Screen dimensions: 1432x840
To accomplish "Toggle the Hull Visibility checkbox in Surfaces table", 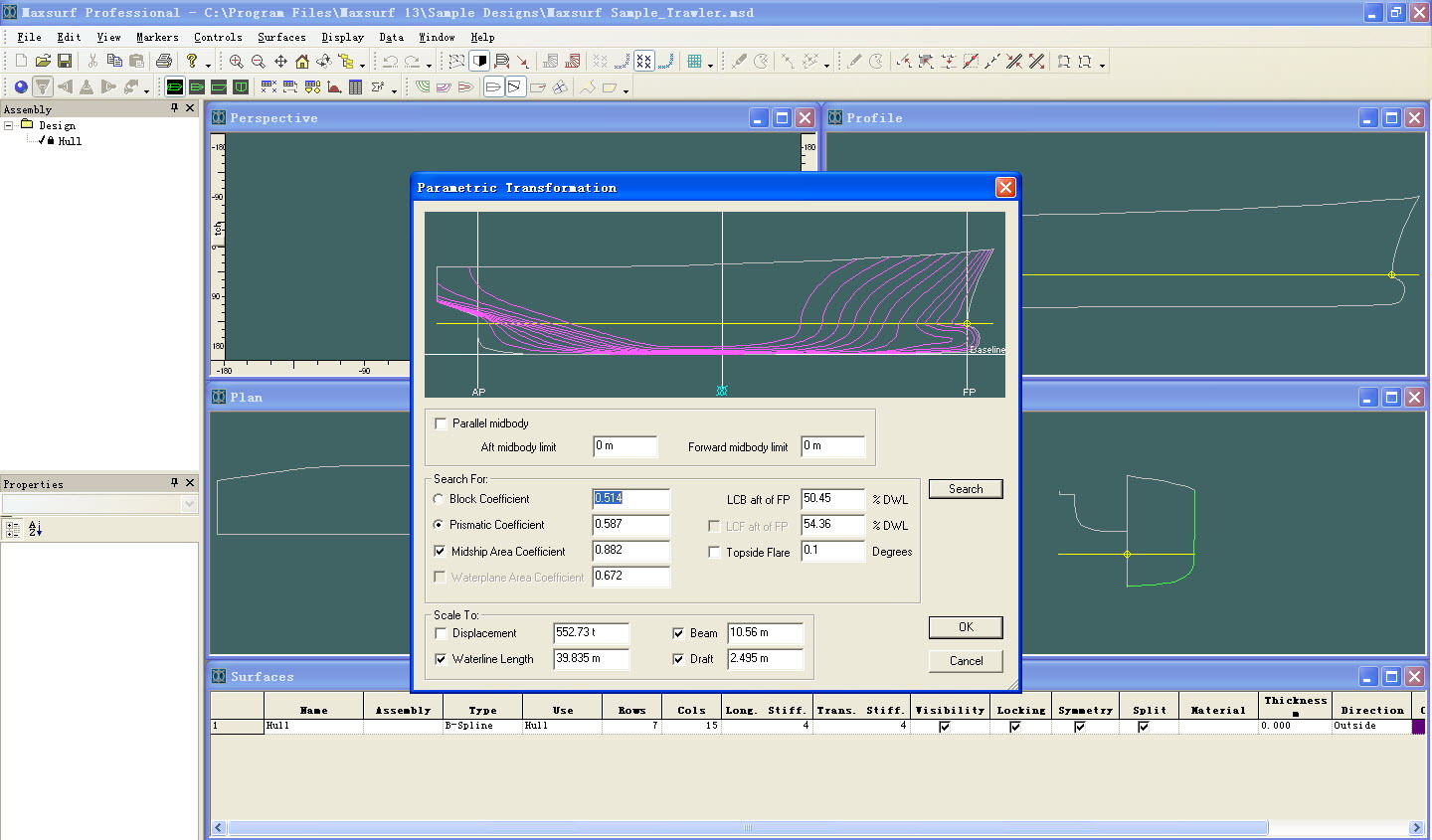I will [x=945, y=727].
